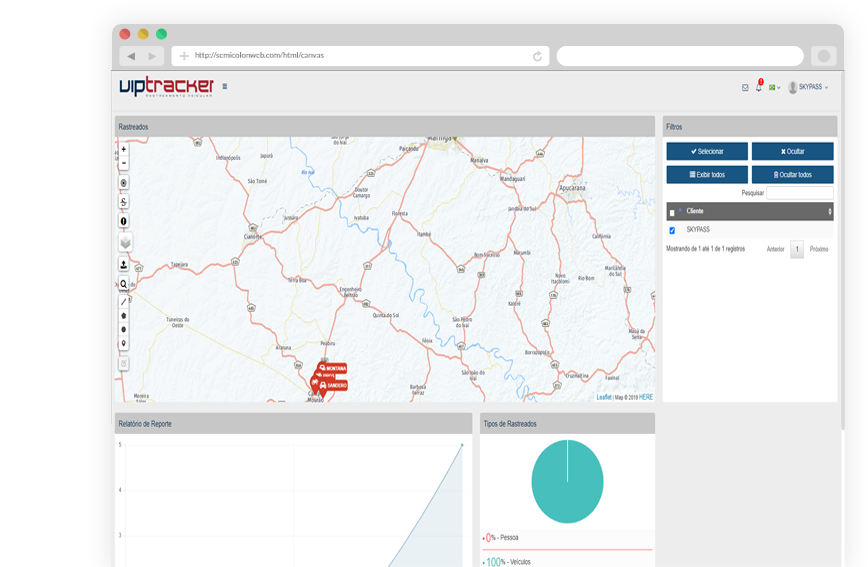Click the Pesquisar search input field
The height and width of the screenshot is (567, 868).
tap(799, 192)
